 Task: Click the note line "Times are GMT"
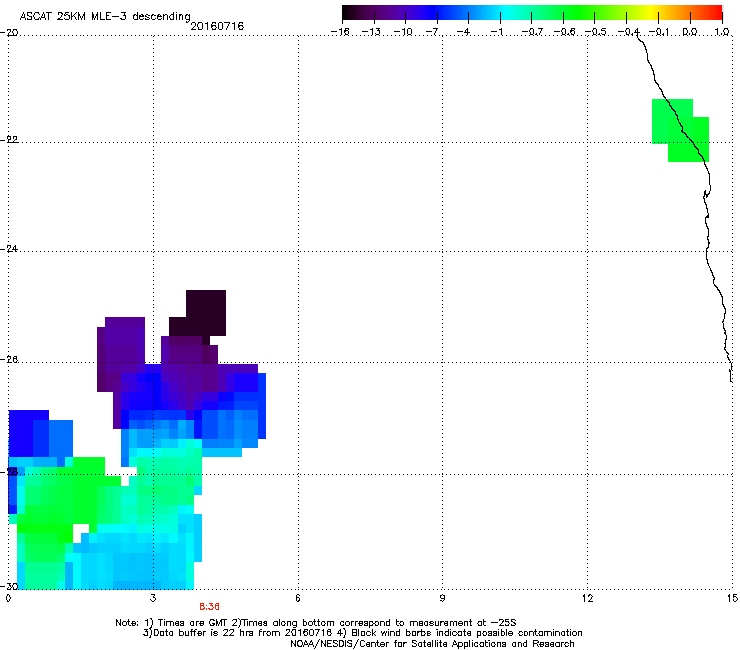point(316,623)
